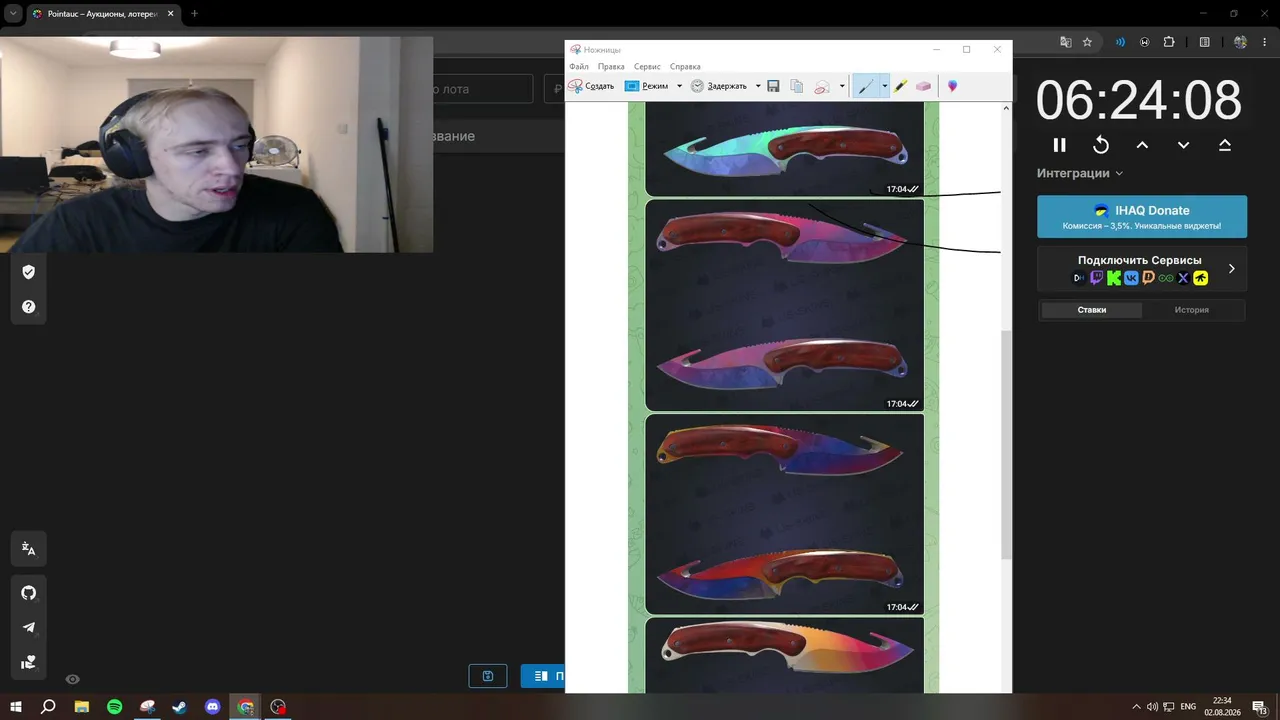Click the circular W extension icon

[1145, 42]
